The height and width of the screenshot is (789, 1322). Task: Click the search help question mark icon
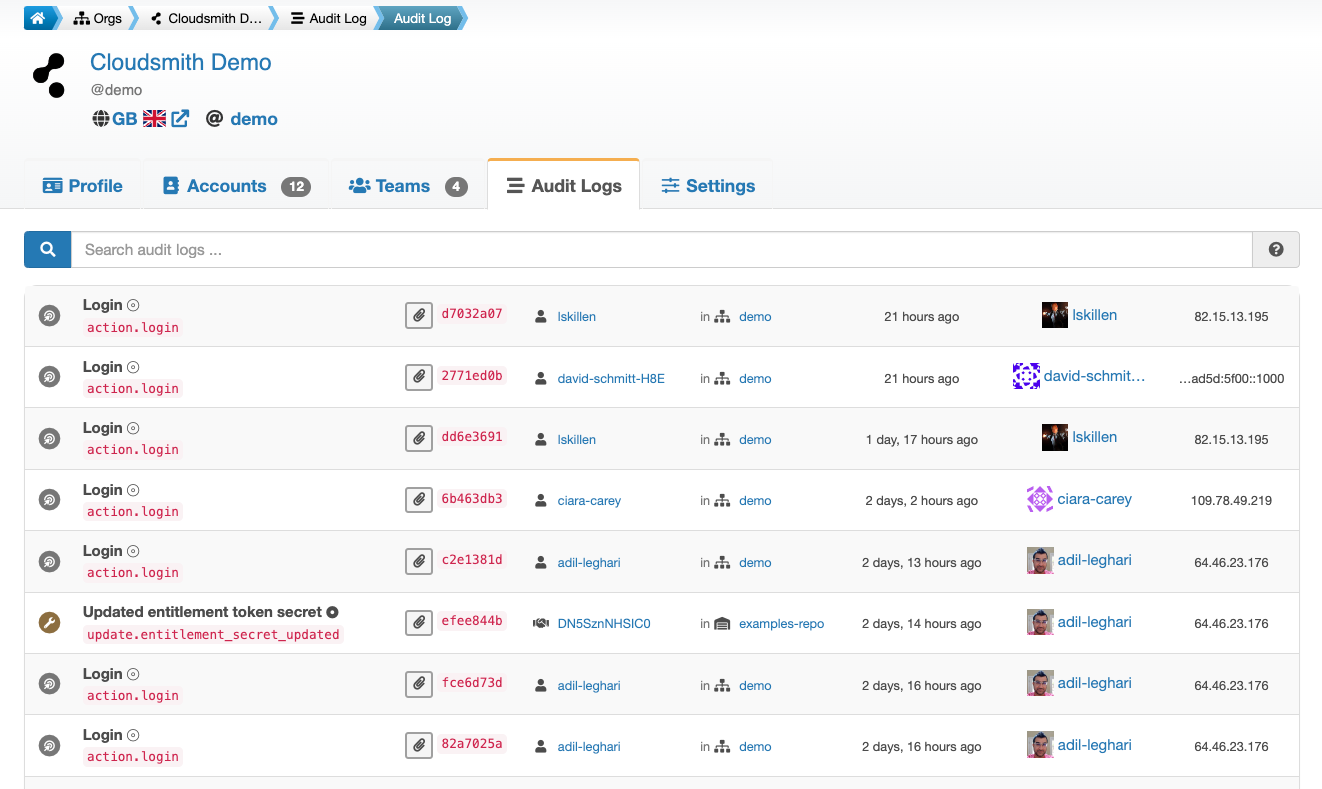(1276, 250)
